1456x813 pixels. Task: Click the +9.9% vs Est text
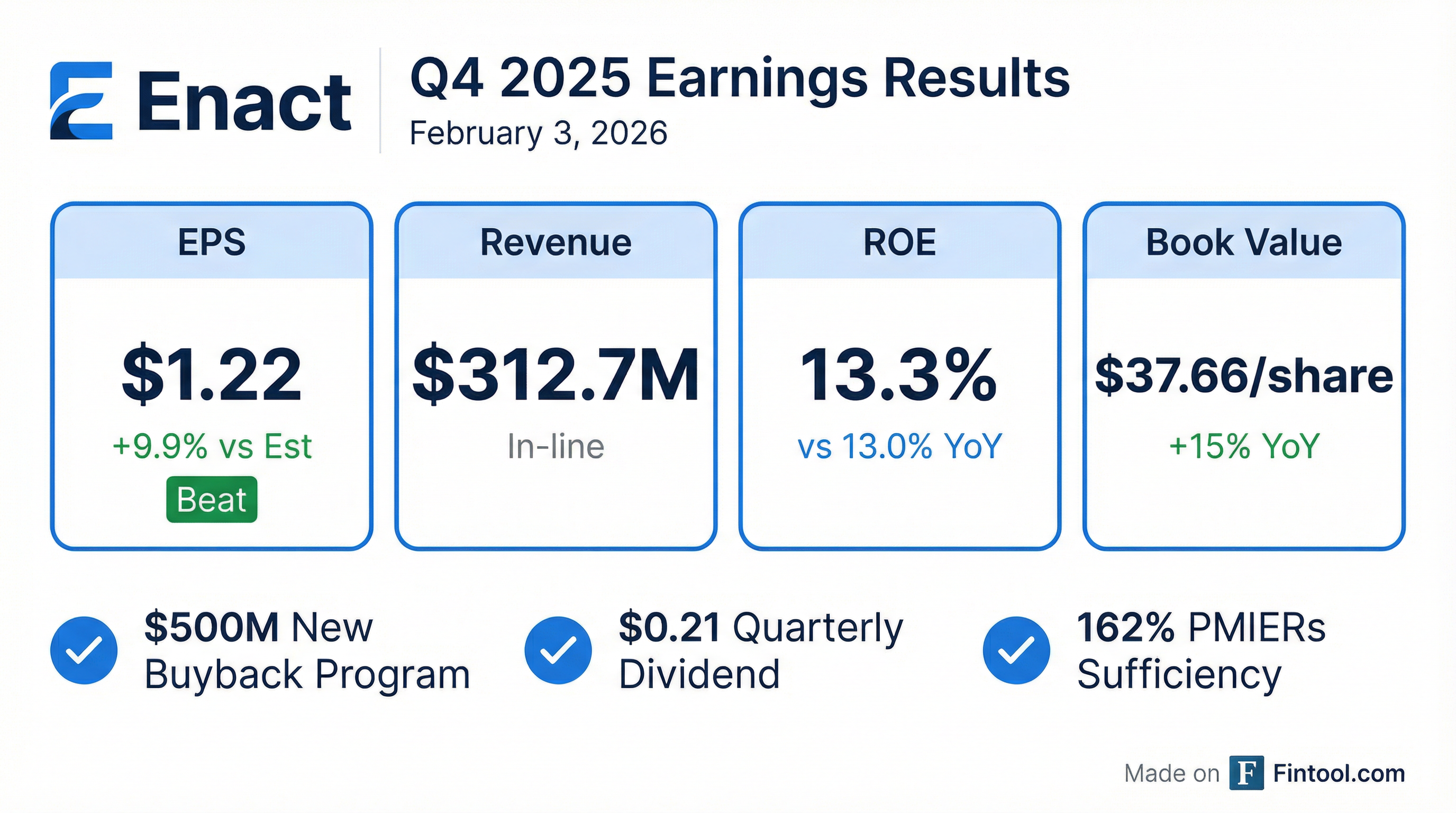[x=212, y=446]
